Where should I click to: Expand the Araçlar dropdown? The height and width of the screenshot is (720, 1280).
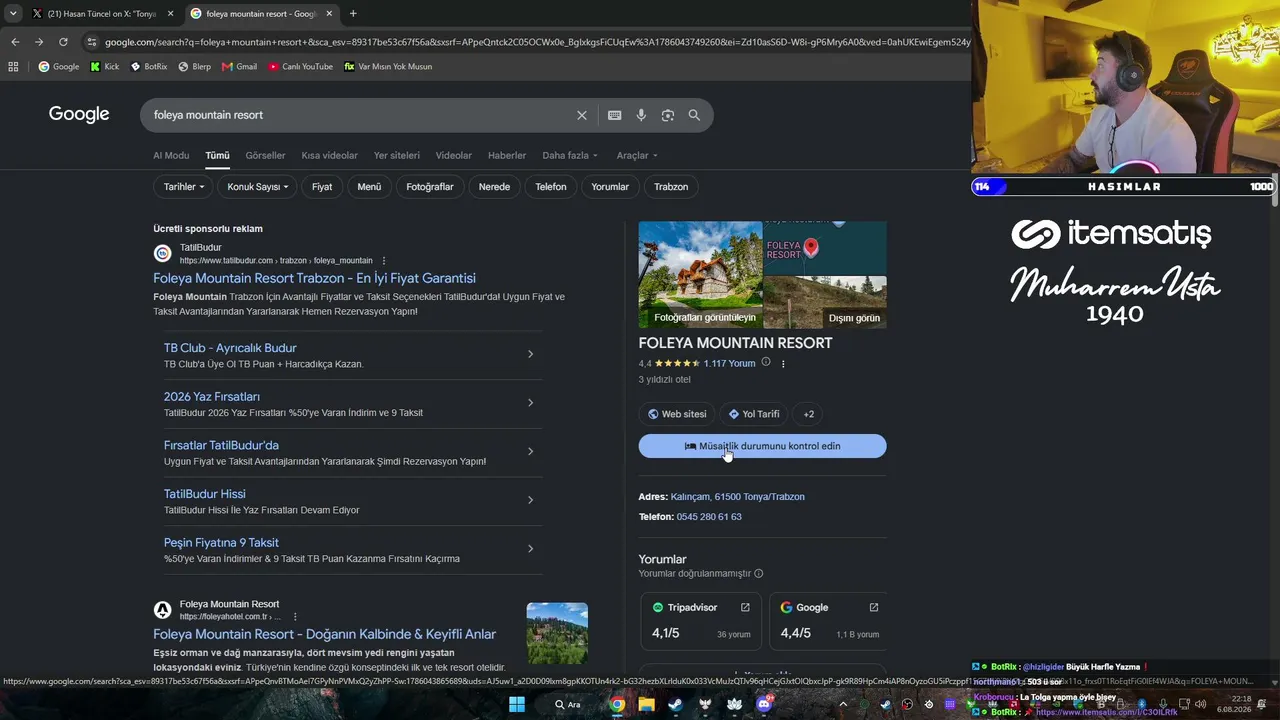(637, 156)
